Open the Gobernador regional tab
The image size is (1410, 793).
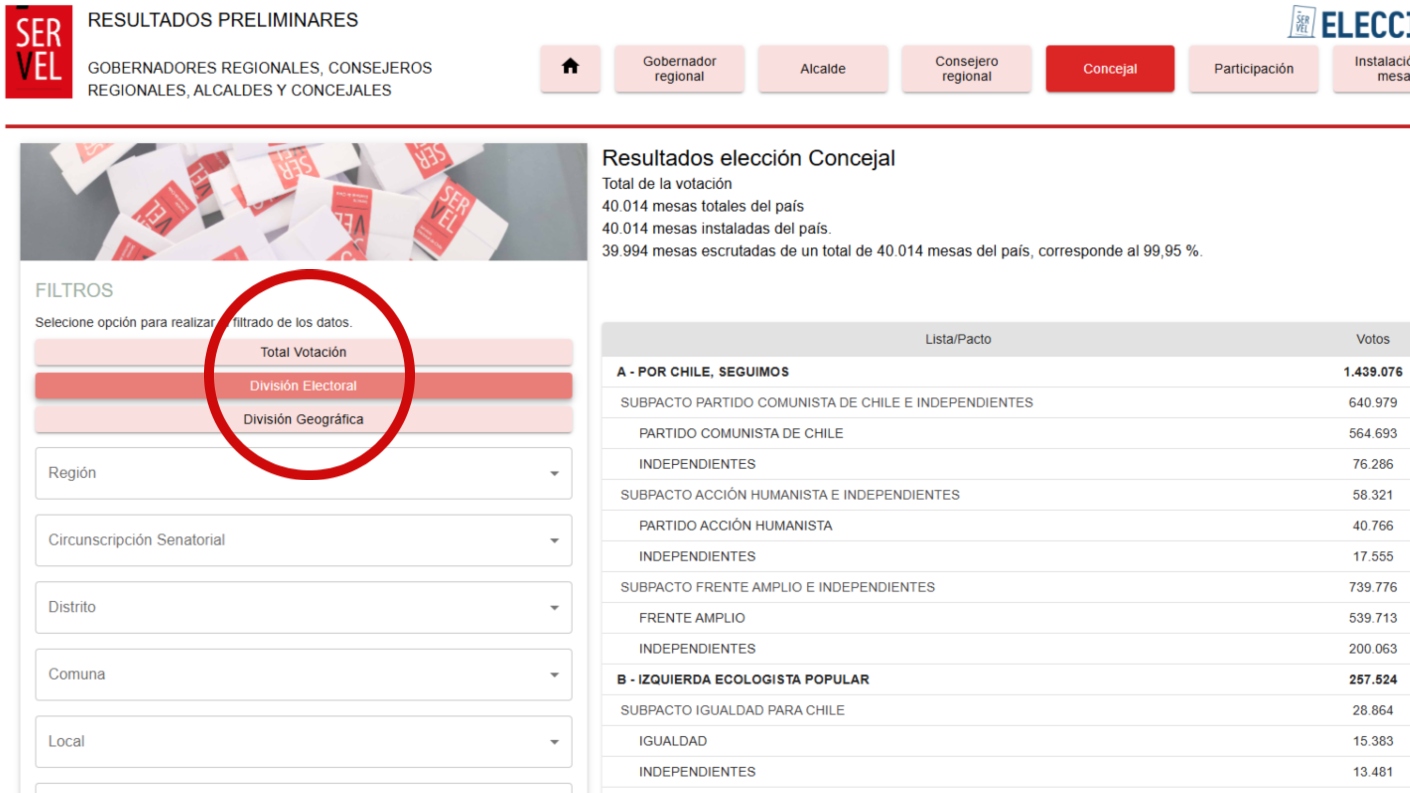(x=679, y=68)
